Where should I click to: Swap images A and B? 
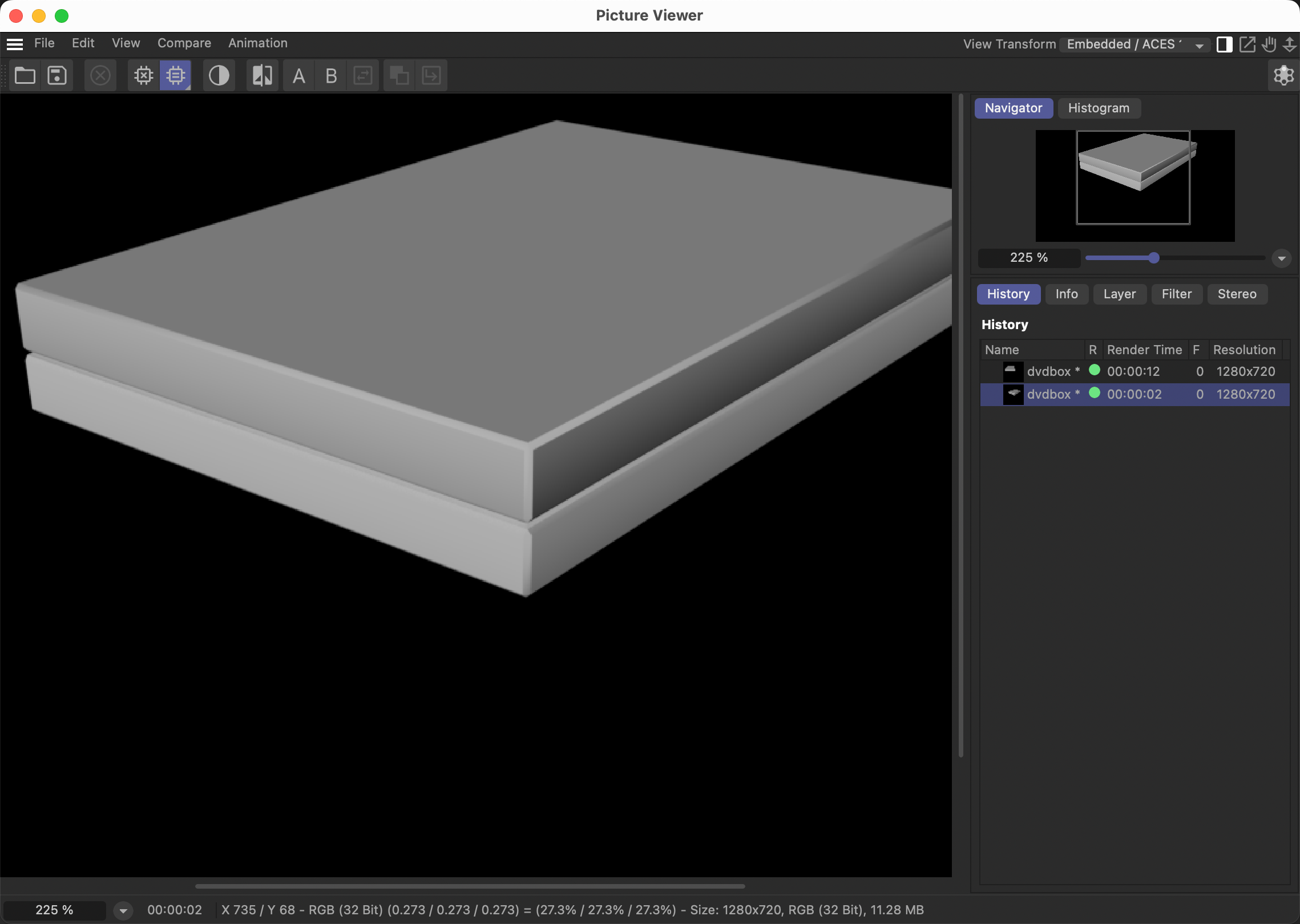click(x=363, y=75)
